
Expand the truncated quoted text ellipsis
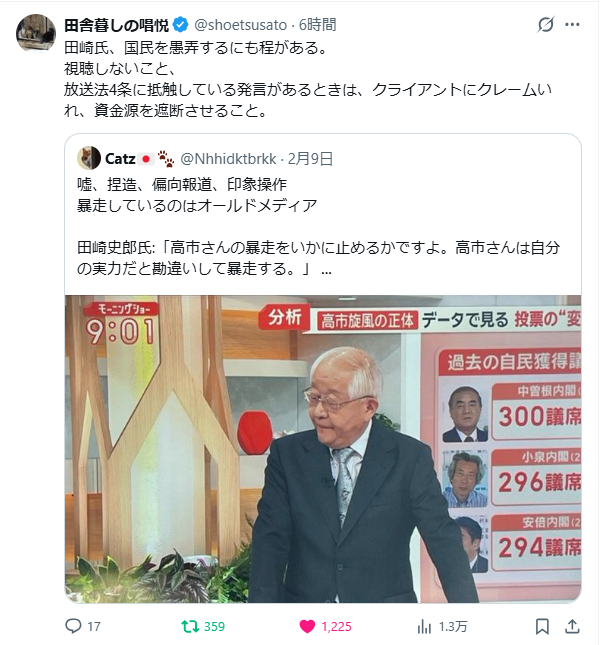pos(326,270)
